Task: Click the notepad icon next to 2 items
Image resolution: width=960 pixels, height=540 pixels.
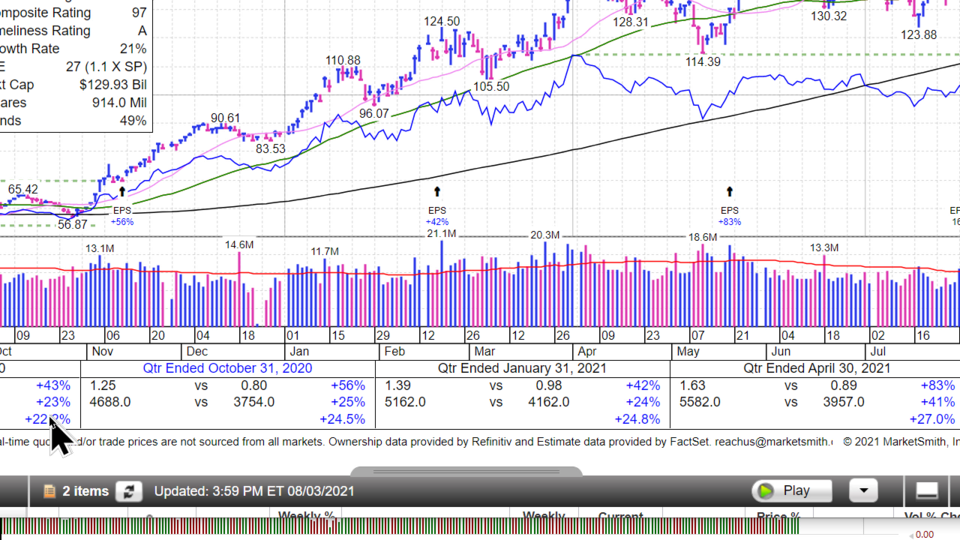Action: tap(49, 491)
